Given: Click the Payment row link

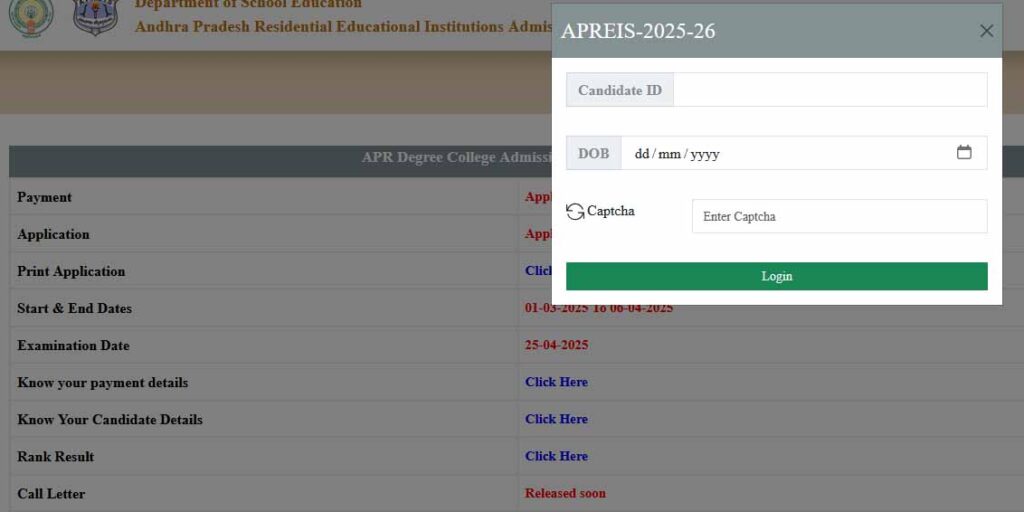Looking at the screenshot, I should (539, 197).
